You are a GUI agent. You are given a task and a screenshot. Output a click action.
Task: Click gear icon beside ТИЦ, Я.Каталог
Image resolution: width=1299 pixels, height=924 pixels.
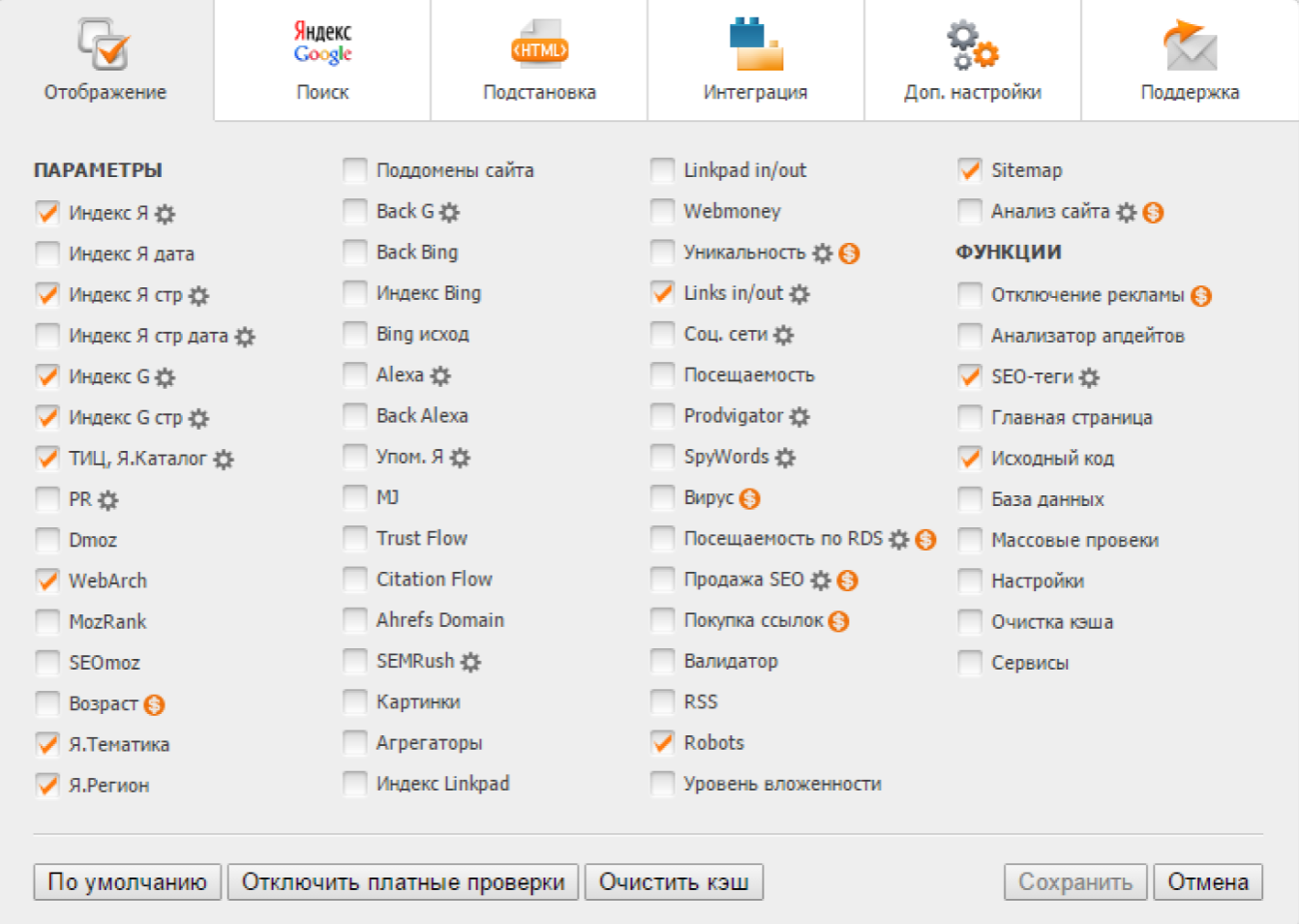[224, 460]
